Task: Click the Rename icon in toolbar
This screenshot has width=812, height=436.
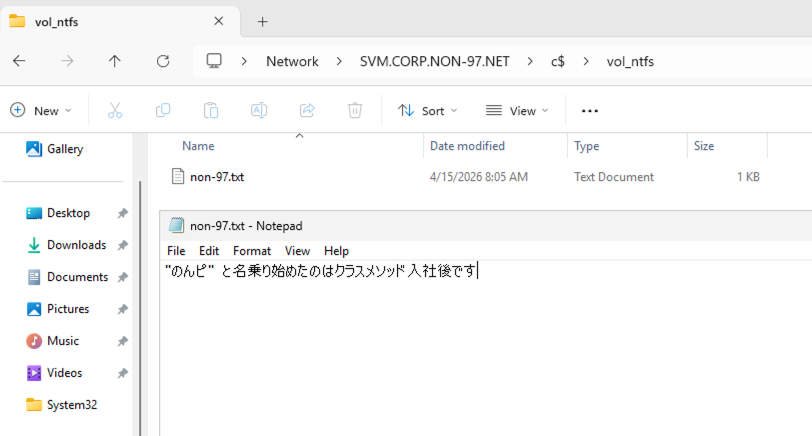Action: [x=259, y=110]
